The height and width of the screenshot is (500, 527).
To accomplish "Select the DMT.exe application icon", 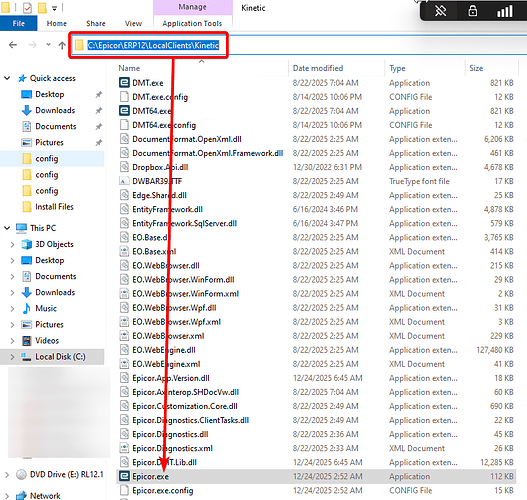I will [124, 83].
